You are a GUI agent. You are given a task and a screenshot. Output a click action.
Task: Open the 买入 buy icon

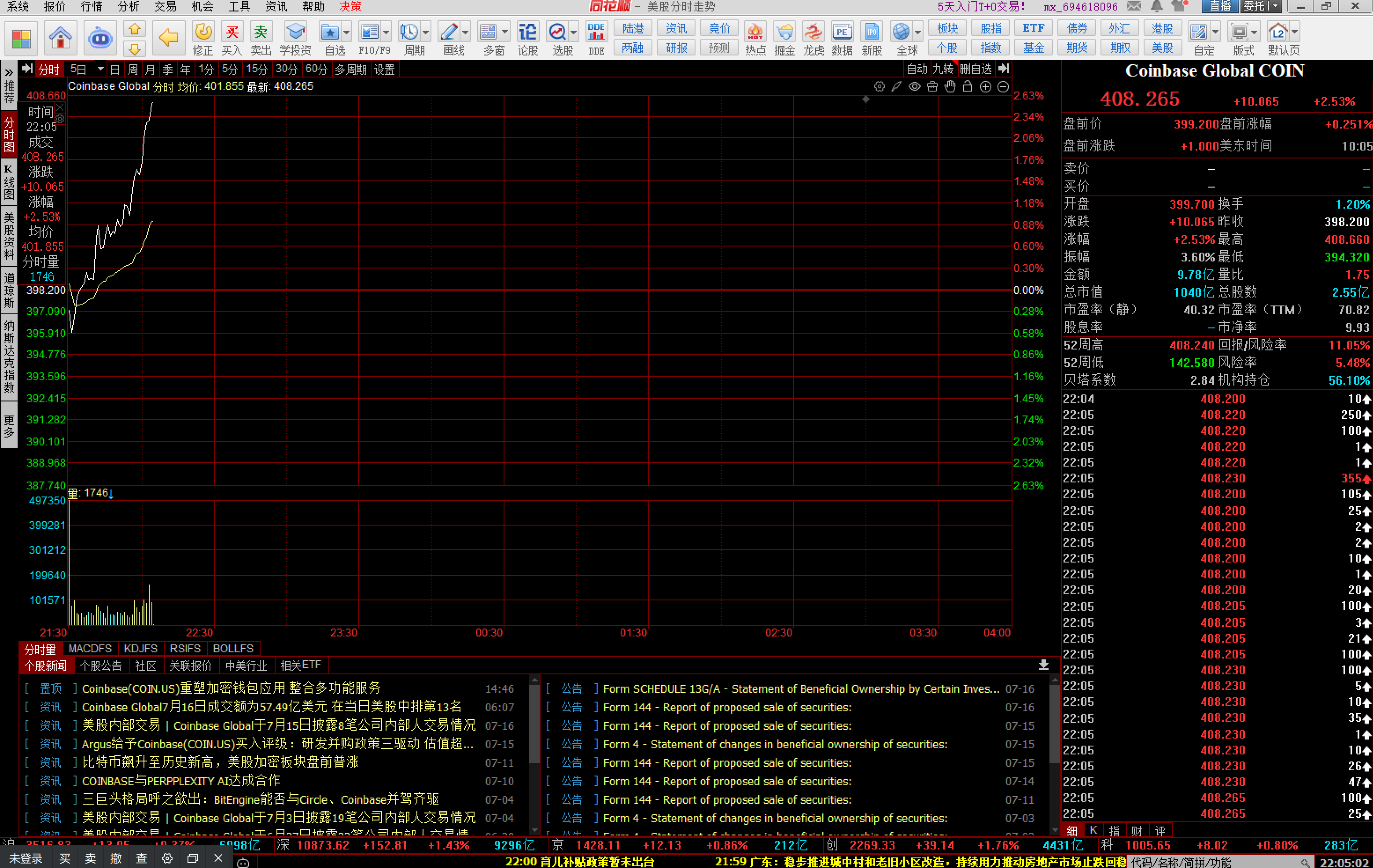pyautogui.click(x=232, y=38)
